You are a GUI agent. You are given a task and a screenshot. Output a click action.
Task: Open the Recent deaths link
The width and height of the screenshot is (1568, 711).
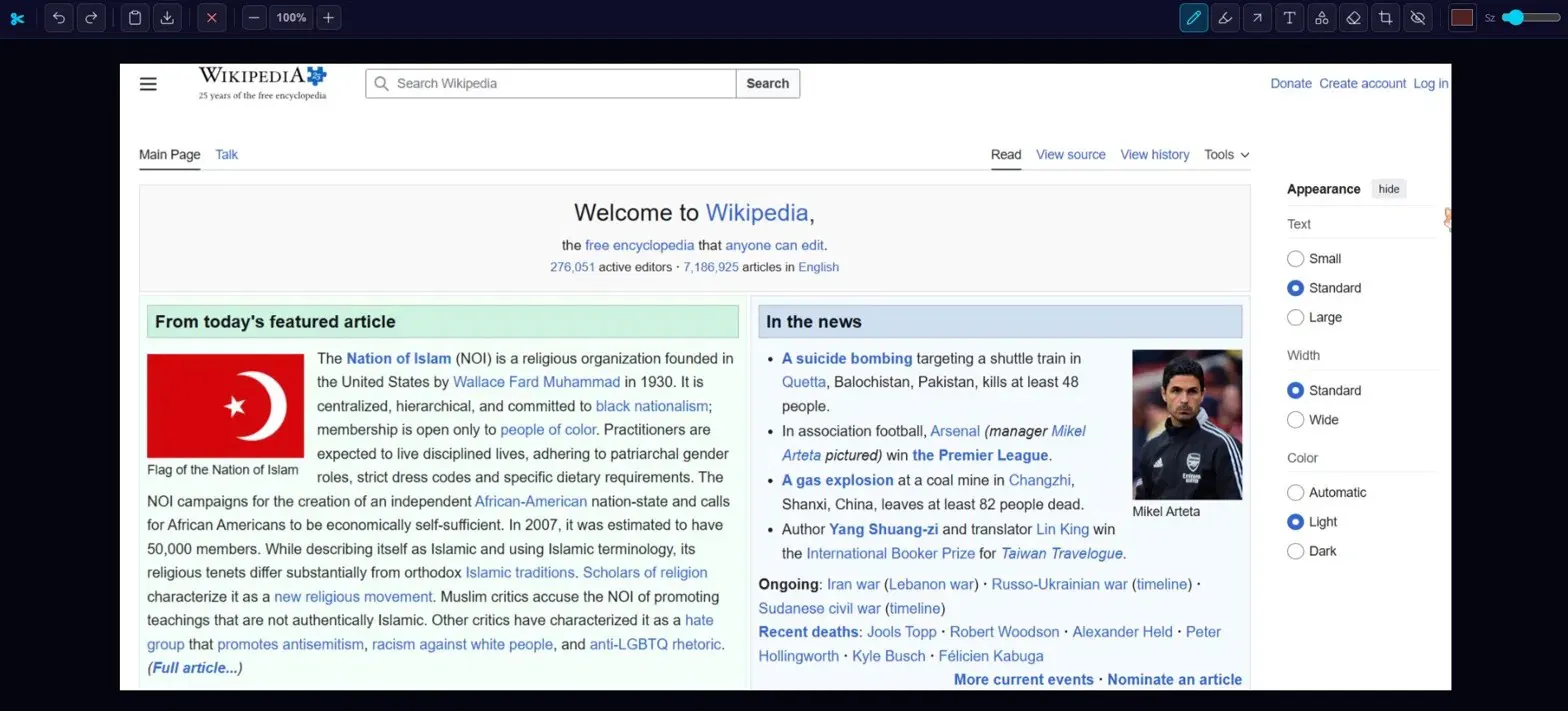click(x=809, y=632)
